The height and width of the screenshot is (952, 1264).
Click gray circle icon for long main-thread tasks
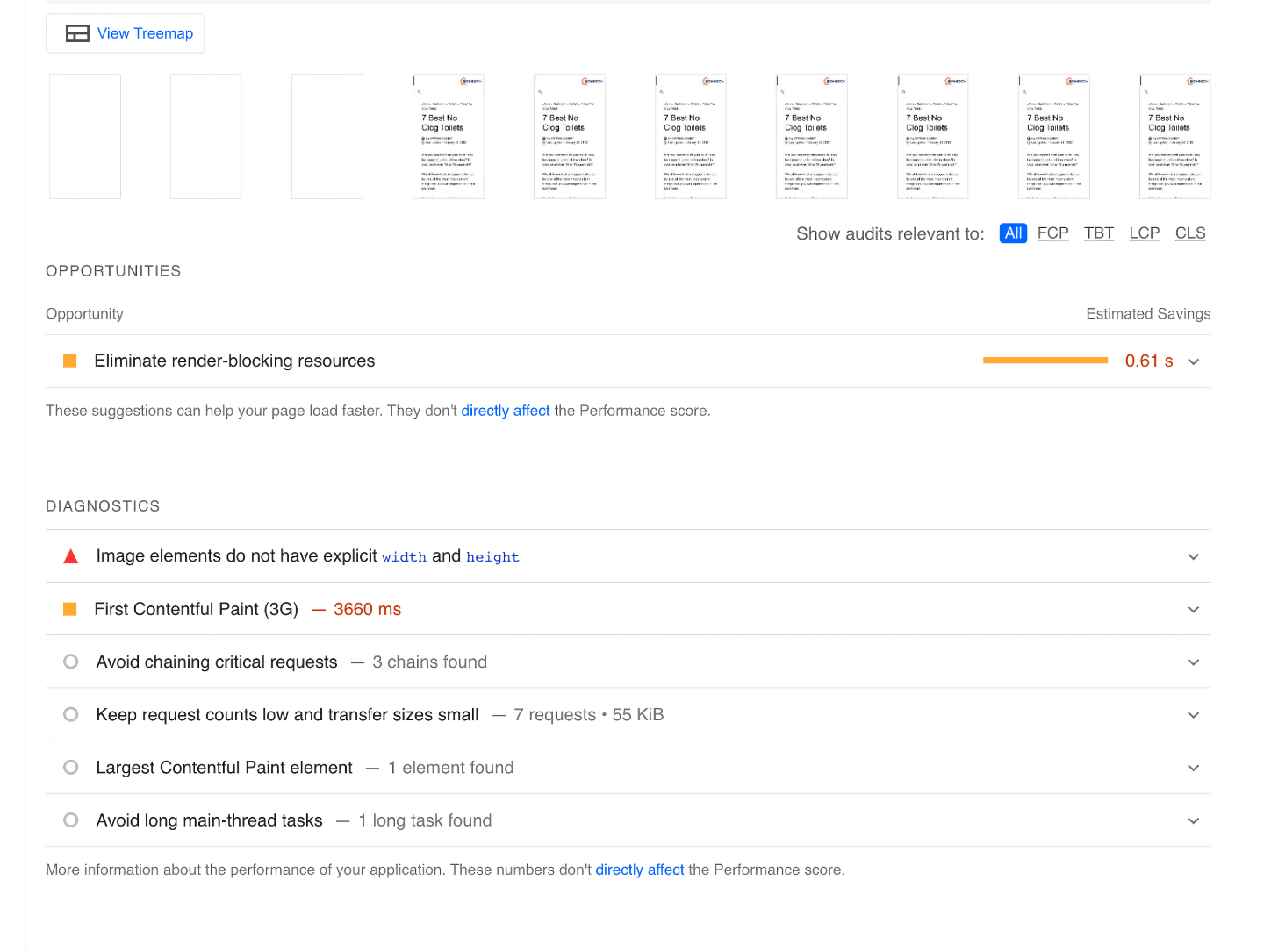pyautogui.click(x=71, y=820)
